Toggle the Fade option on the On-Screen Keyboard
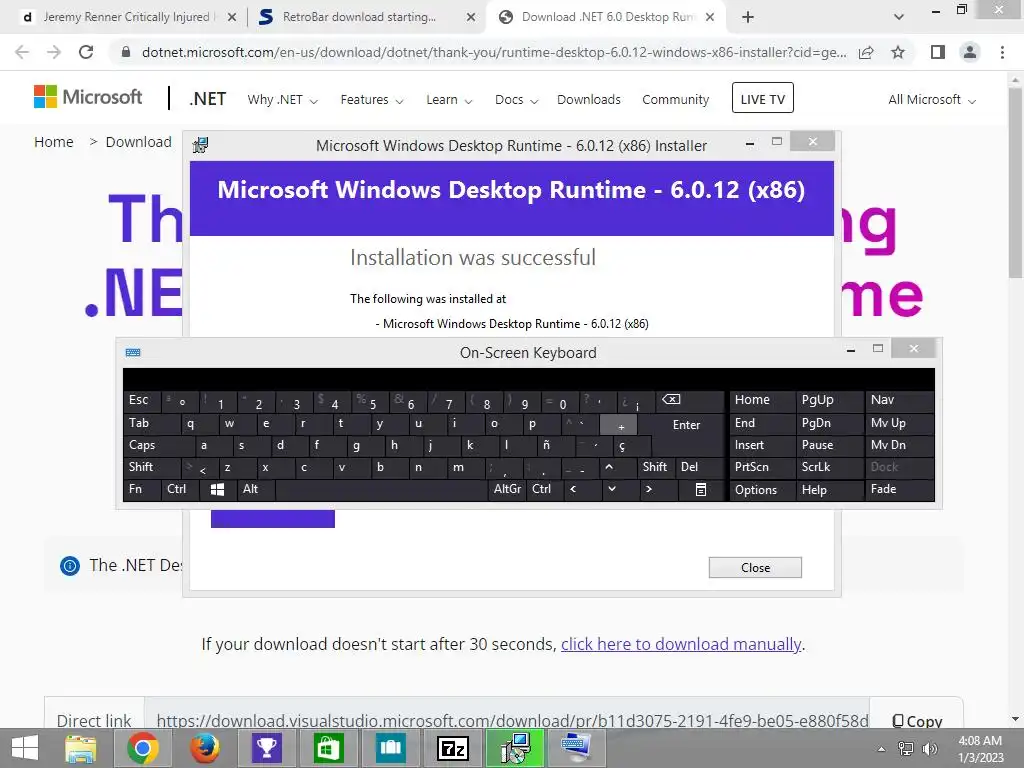Image resolution: width=1024 pixels, height=768 pixels. (899, 489)
